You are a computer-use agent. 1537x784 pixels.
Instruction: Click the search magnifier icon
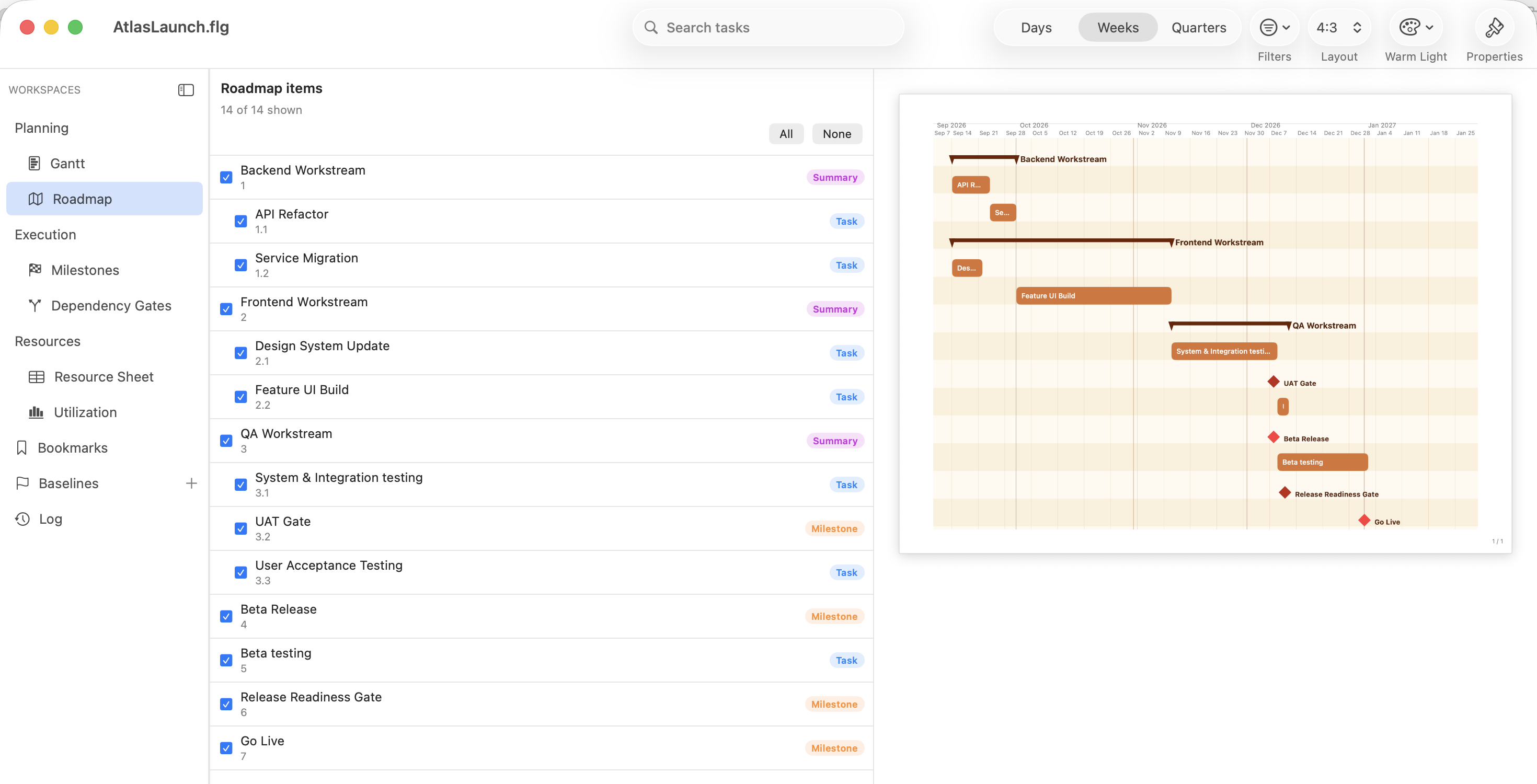point(651,28)
